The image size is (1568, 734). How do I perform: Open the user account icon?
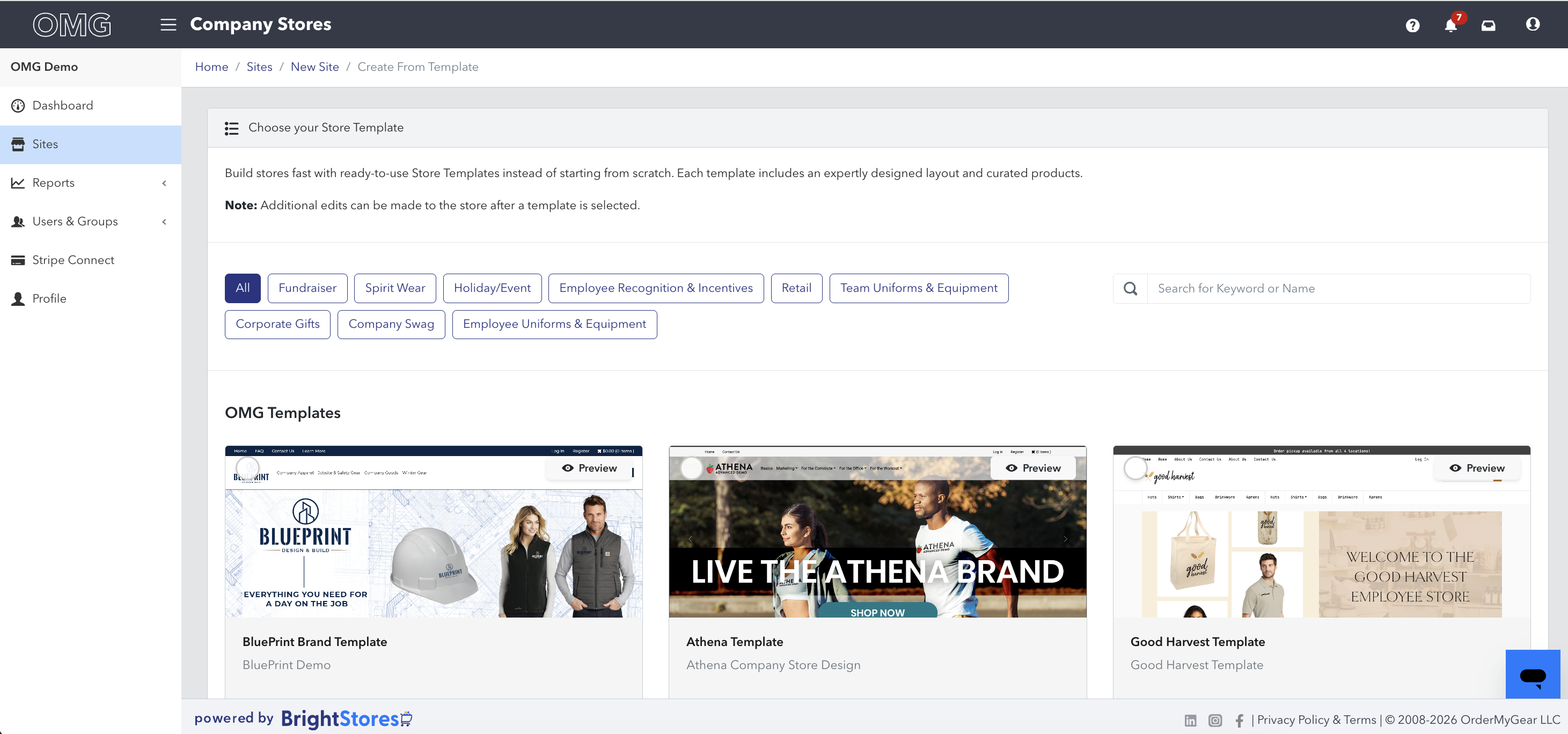point(1533,24)
